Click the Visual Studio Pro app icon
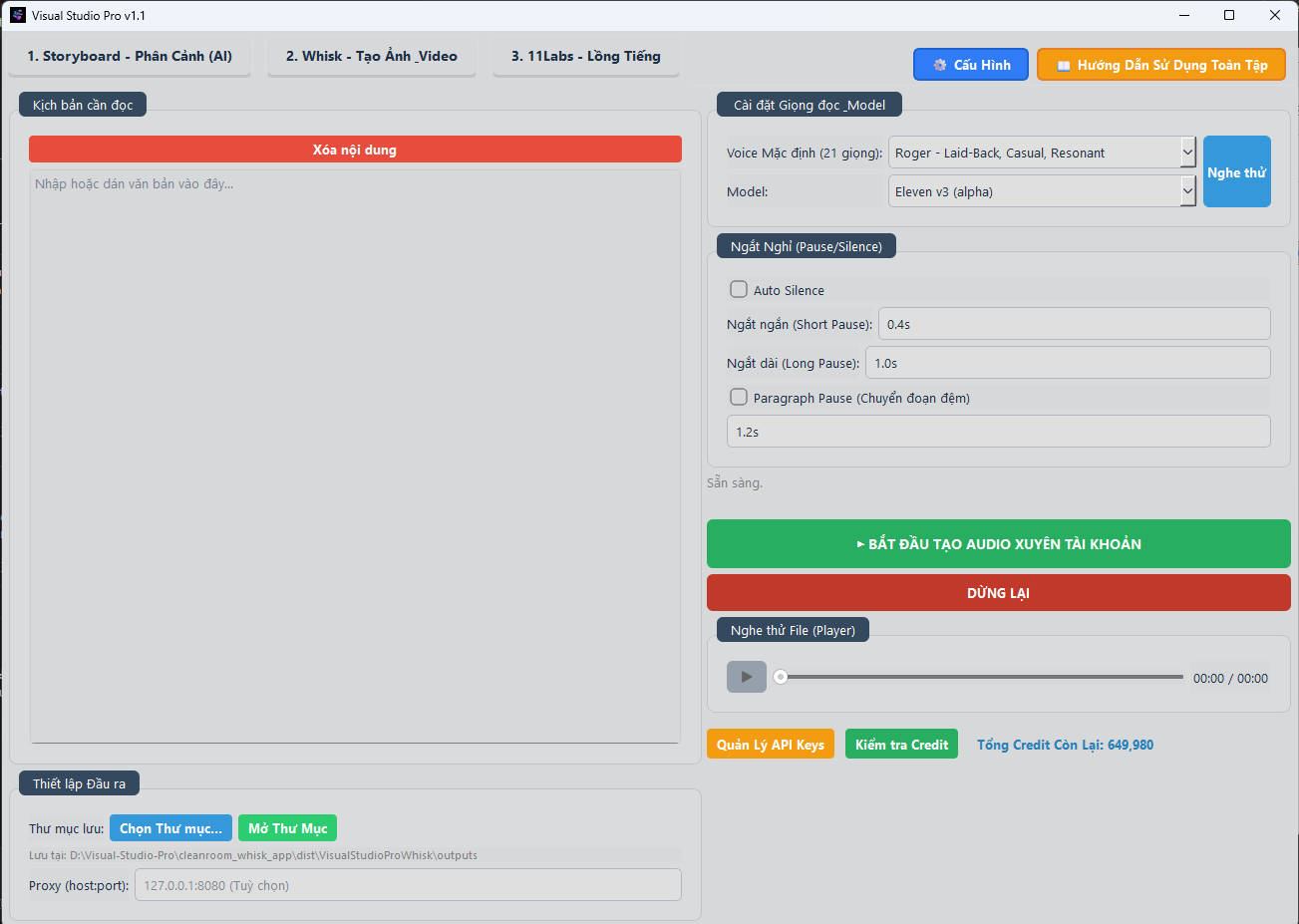The image size is (1299, 924). tap(17, 15)
